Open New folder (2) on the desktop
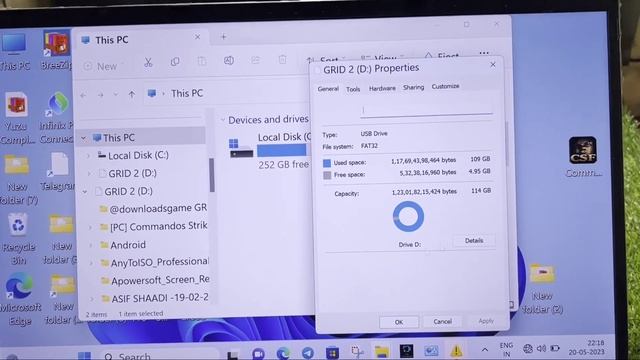 [x=542, y=289]
